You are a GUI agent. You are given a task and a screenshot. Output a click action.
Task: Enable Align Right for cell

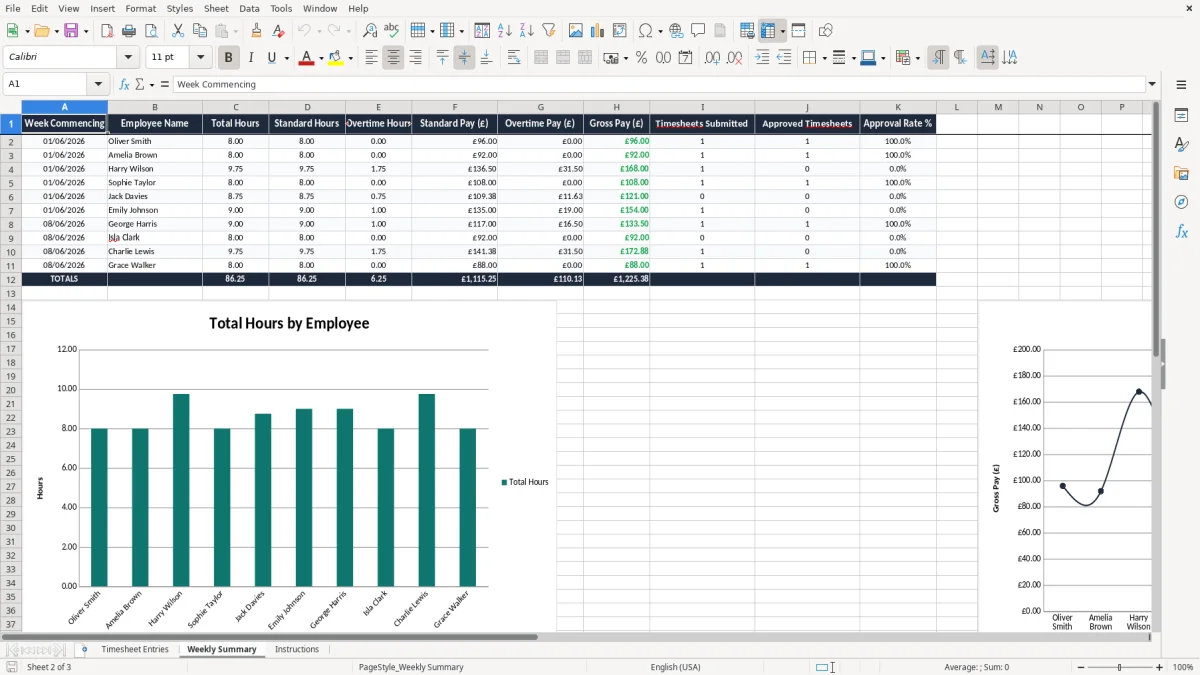415,58
